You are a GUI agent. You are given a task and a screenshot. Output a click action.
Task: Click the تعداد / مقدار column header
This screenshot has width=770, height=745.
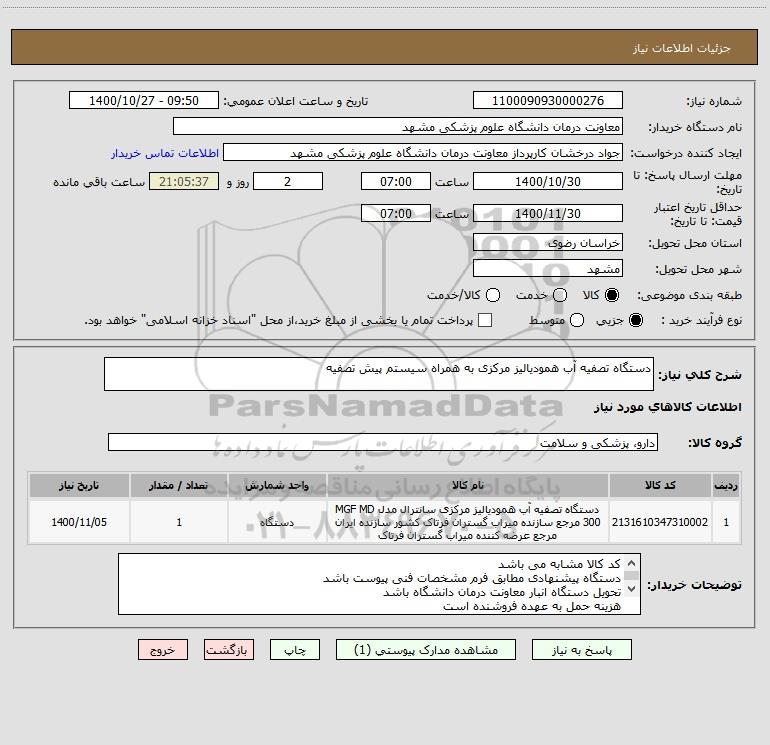coord(179,486)
